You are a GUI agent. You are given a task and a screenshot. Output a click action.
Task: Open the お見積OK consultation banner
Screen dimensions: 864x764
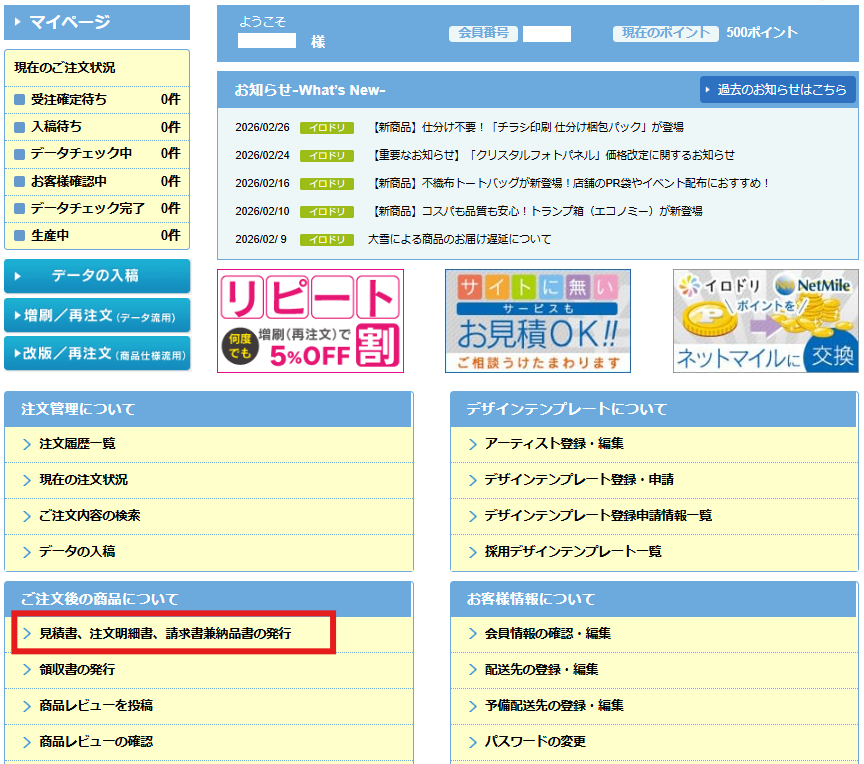point(537,320)
